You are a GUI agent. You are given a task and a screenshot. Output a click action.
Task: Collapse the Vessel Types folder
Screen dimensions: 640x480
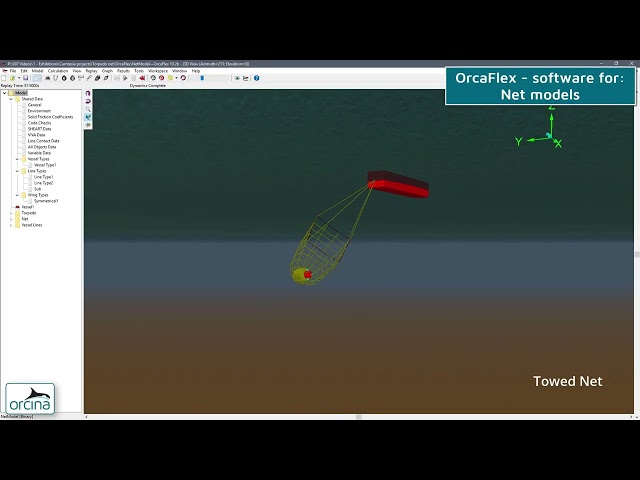click(x=17, y=159)
